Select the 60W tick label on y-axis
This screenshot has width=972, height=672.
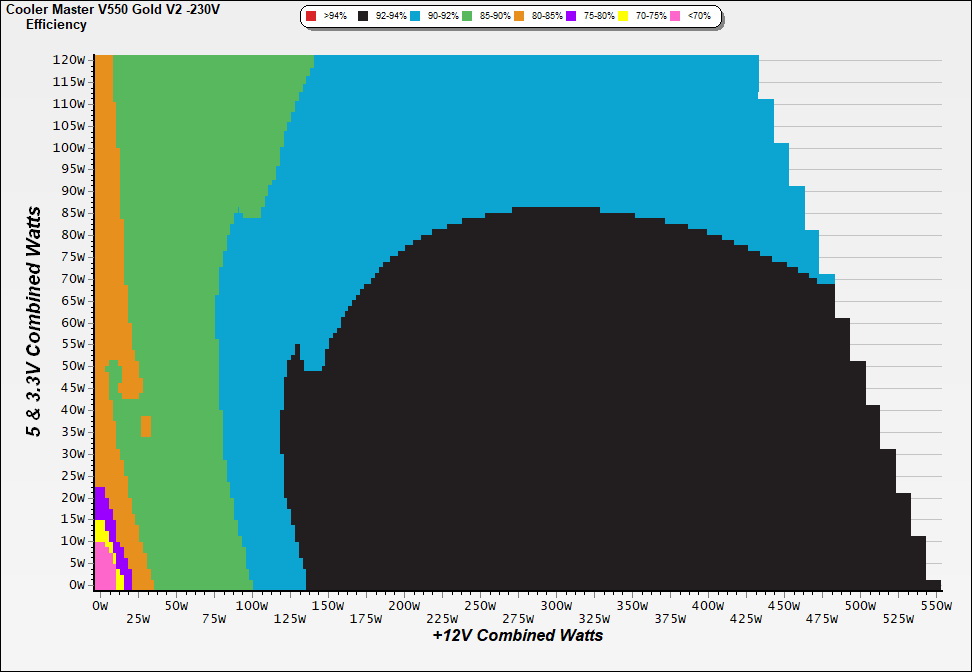[73, 322]
